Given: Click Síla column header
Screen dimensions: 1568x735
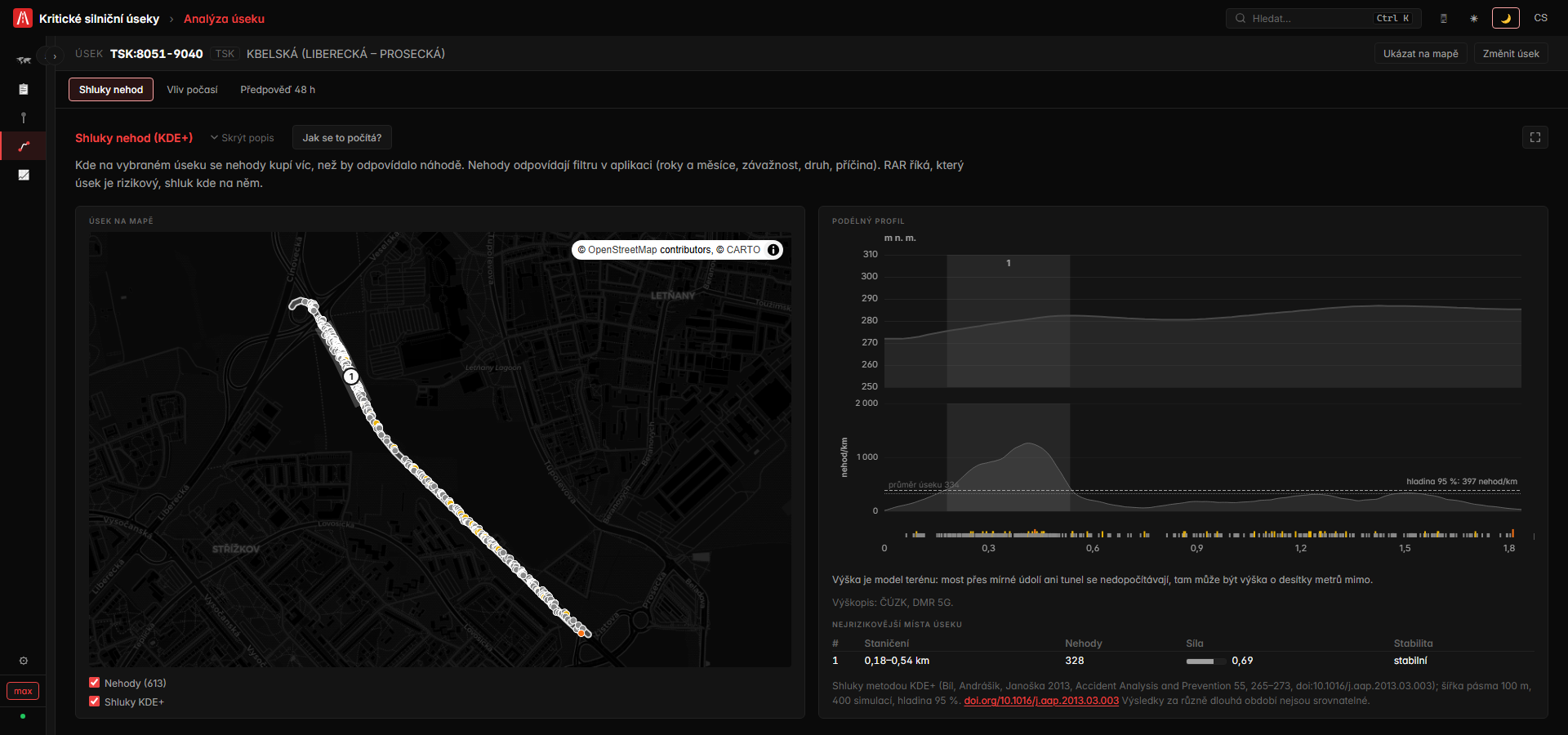Looking at the screenshot, I should click(x=1195, y=644).
